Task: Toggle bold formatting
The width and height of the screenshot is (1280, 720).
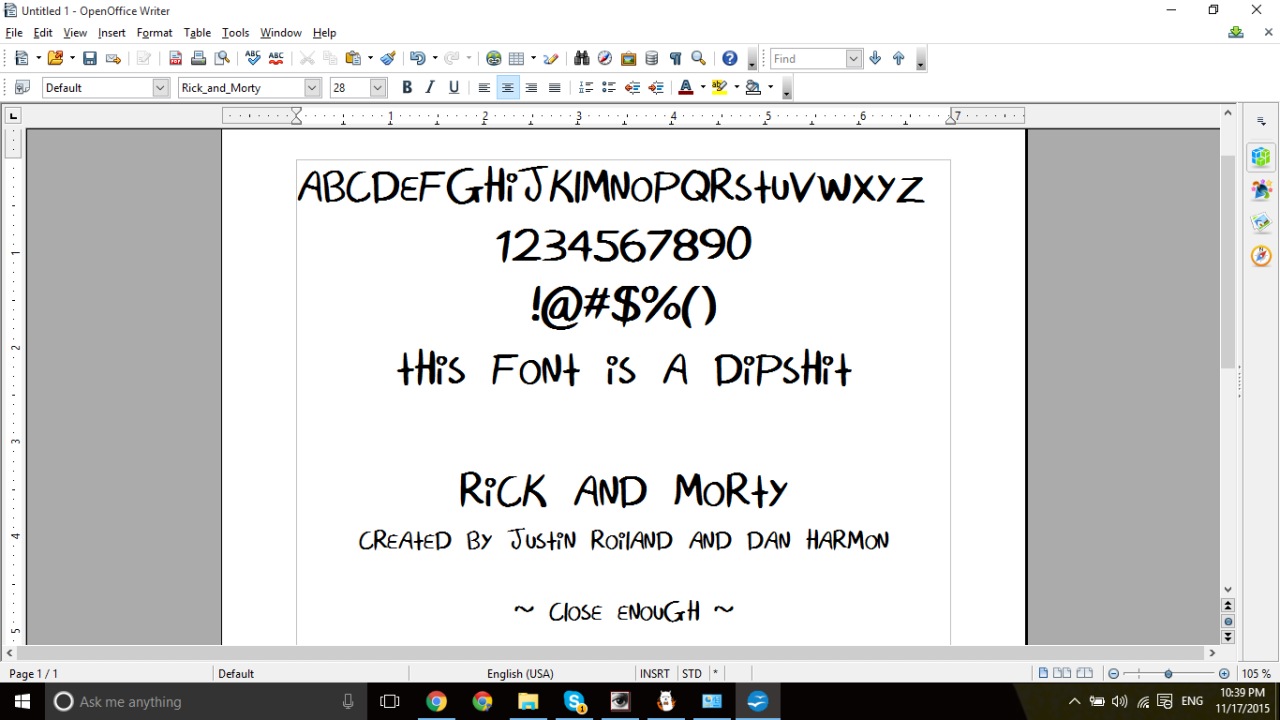Action: click(x=407, y=88)
